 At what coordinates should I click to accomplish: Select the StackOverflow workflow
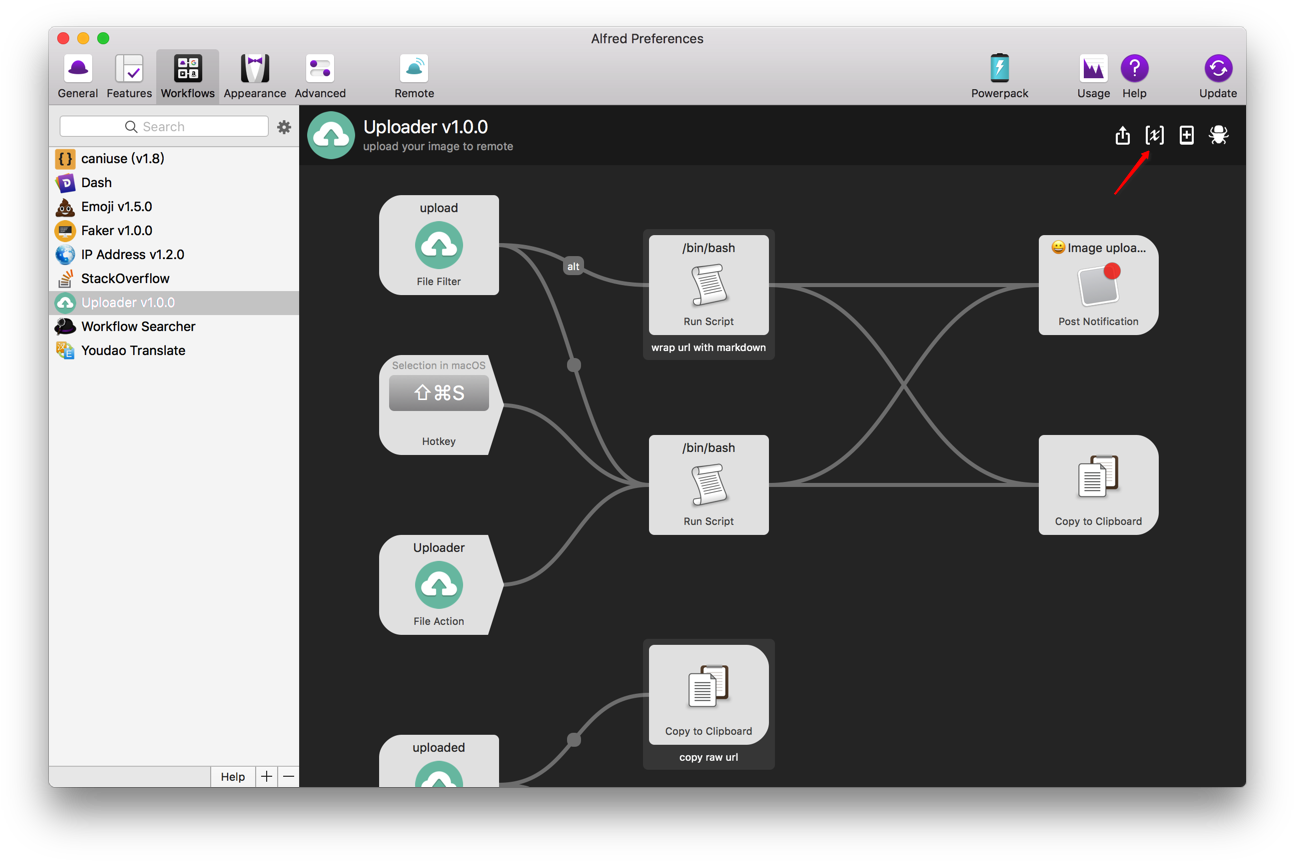click(x=174, y=278)
